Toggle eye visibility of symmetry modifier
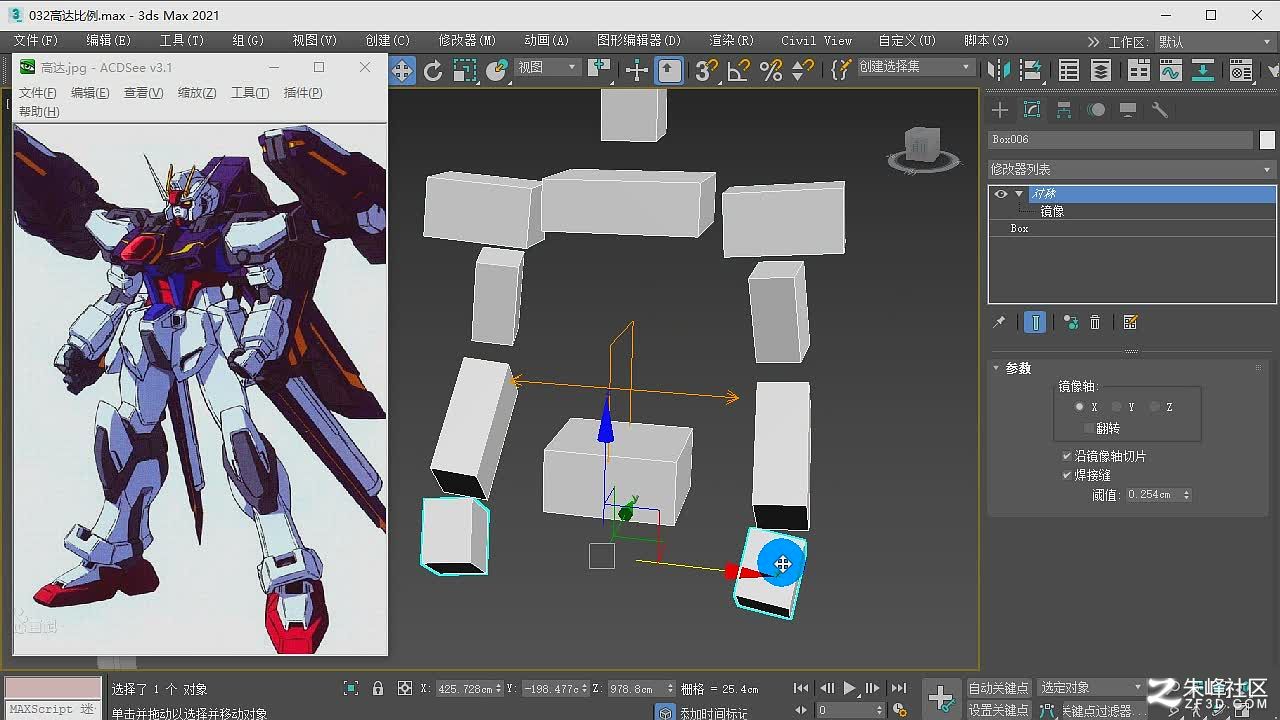 1001,194
